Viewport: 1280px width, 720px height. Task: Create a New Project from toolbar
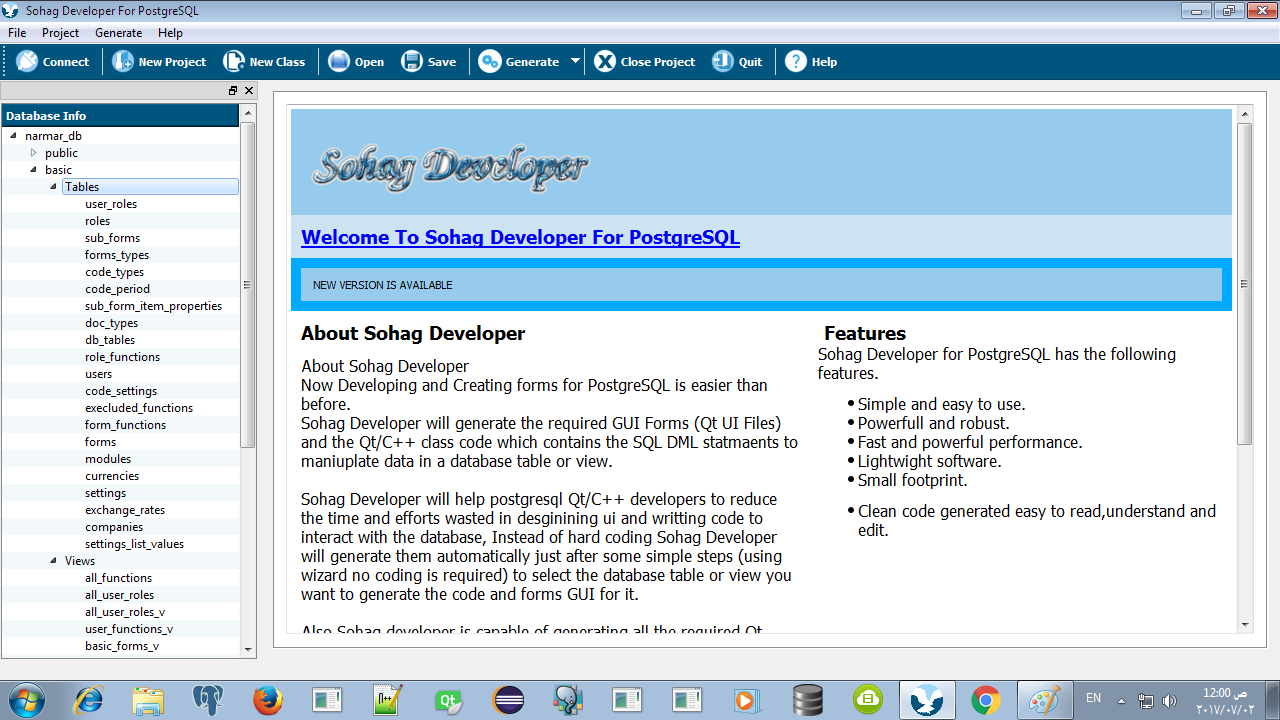(x=123, y=62)
